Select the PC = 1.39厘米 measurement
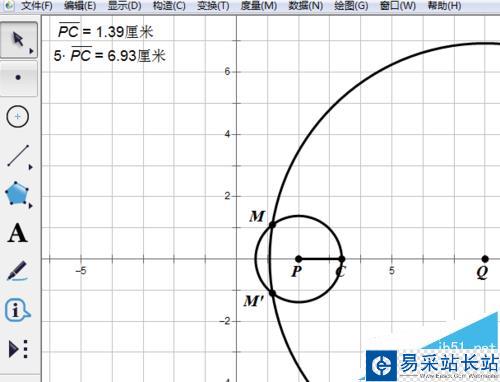This screenshot has width=500, height=382. [x=105, y=31]
